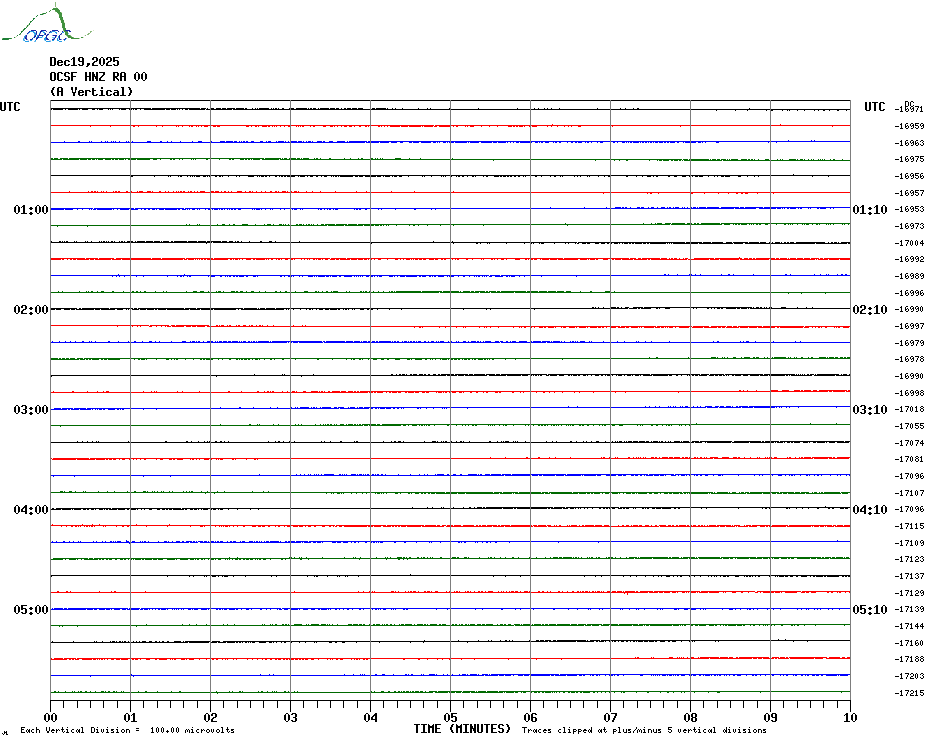The width and height of the screenshot is (930, 744).
Task: Click the DC offset value -16956
Action: pos(909,176)
